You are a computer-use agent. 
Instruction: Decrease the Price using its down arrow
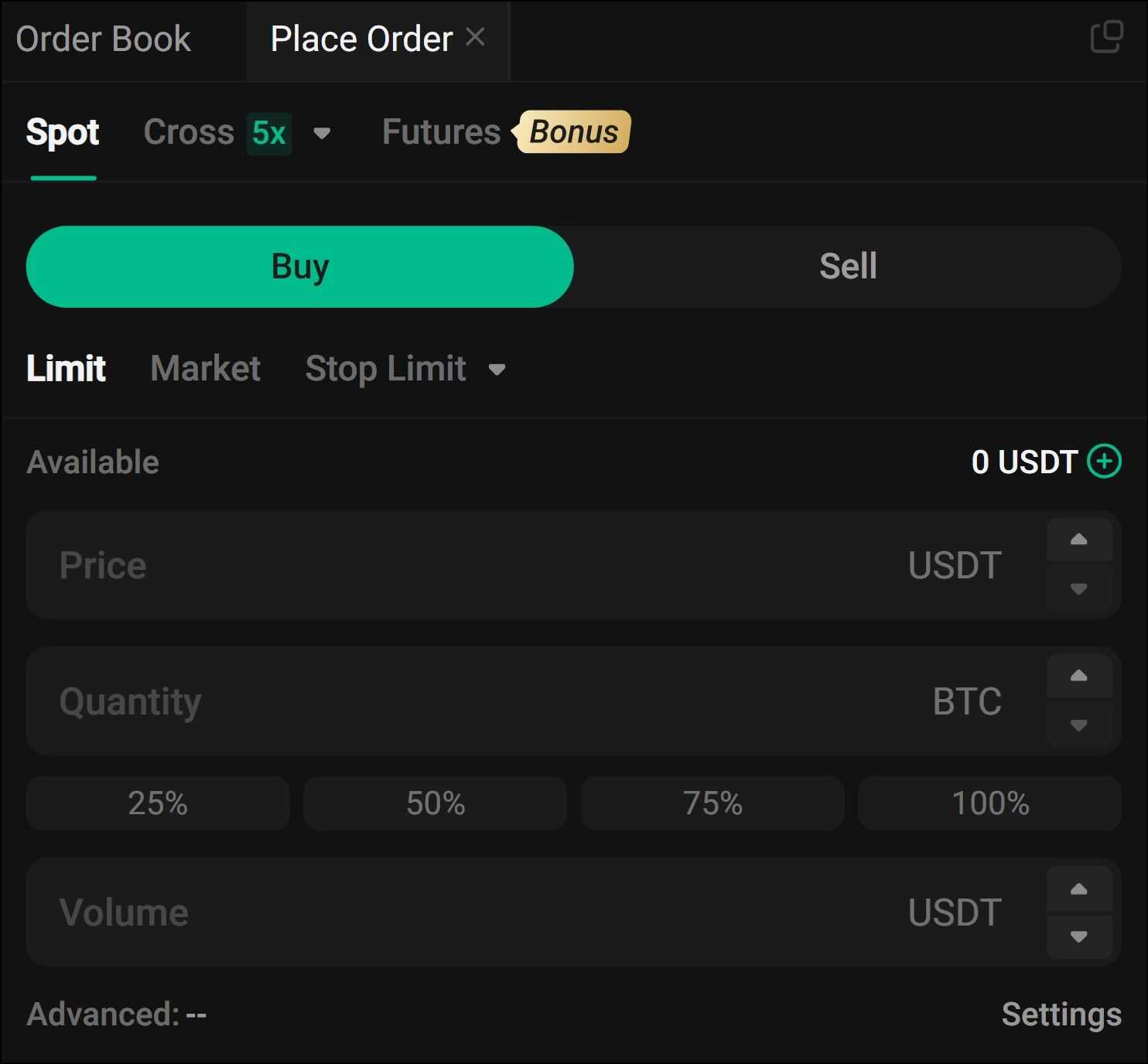pos(1079,590)
